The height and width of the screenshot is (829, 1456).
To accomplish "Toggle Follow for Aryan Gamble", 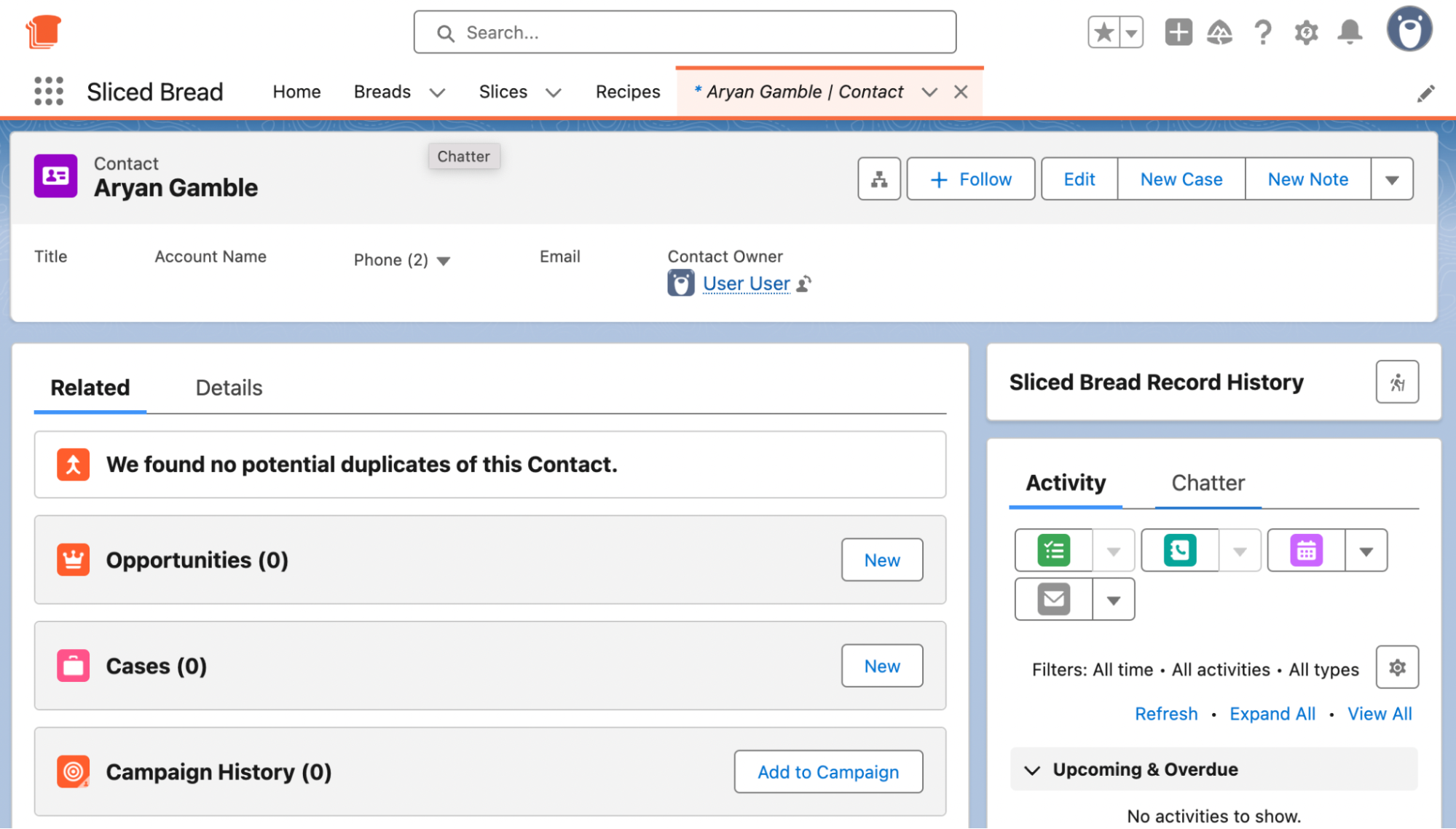I will click(x=971, y=179).
